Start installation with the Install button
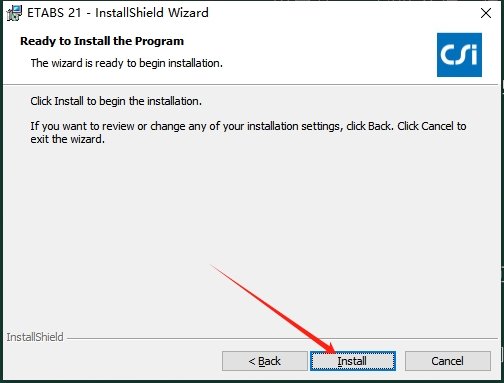The height and width of the screenshot is (383, 504). pos(353,361)
